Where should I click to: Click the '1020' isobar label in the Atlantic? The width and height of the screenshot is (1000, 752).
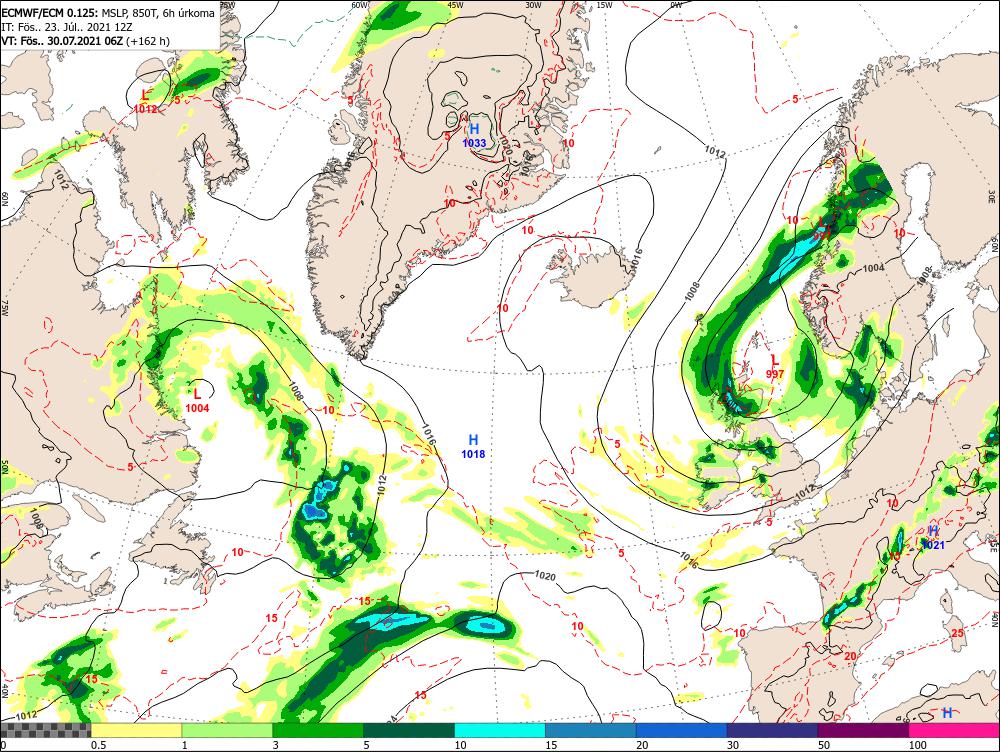[x=545, y=576]
